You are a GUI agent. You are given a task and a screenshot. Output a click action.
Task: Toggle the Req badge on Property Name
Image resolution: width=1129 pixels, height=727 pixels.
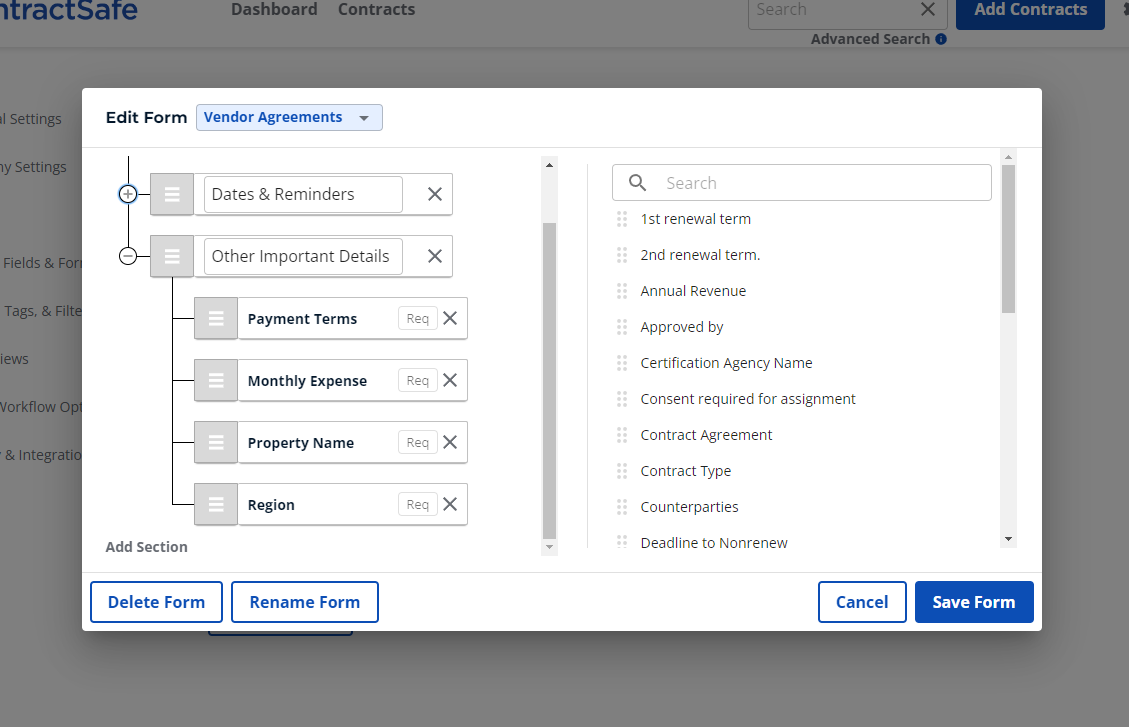point(417,442)
